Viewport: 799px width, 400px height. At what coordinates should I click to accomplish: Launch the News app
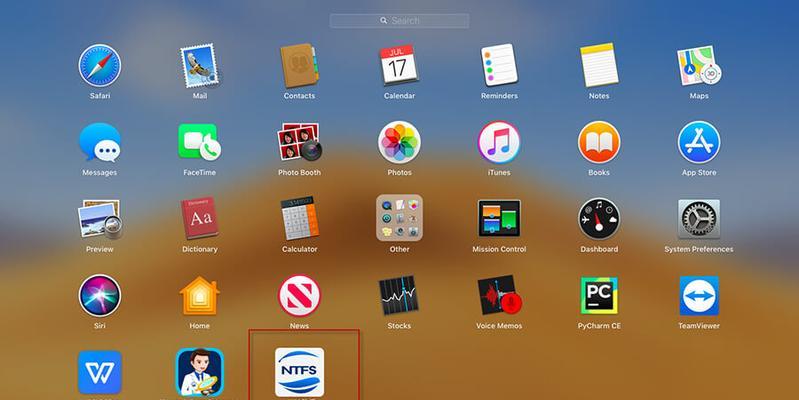[299, 296]
